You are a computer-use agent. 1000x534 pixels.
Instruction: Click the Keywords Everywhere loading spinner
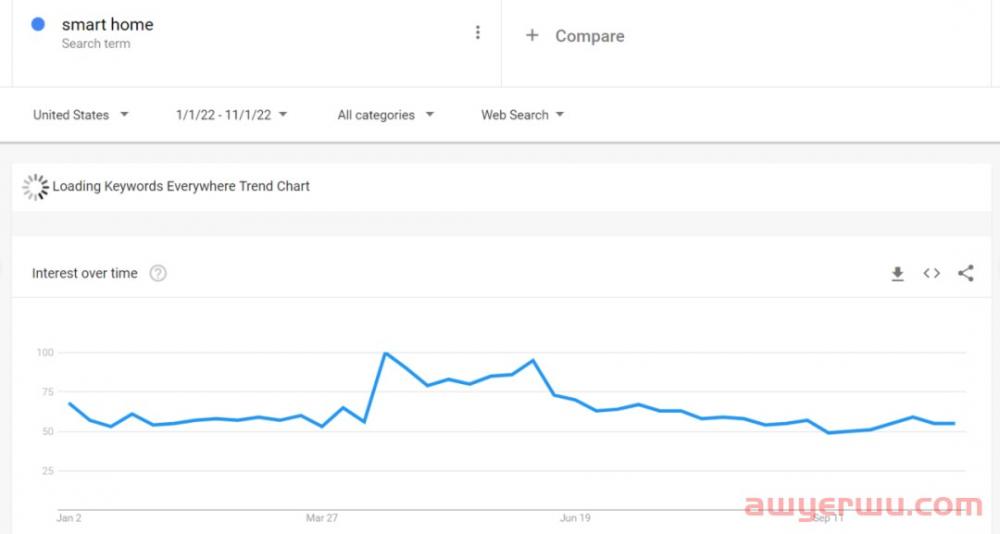pos(35,187)
